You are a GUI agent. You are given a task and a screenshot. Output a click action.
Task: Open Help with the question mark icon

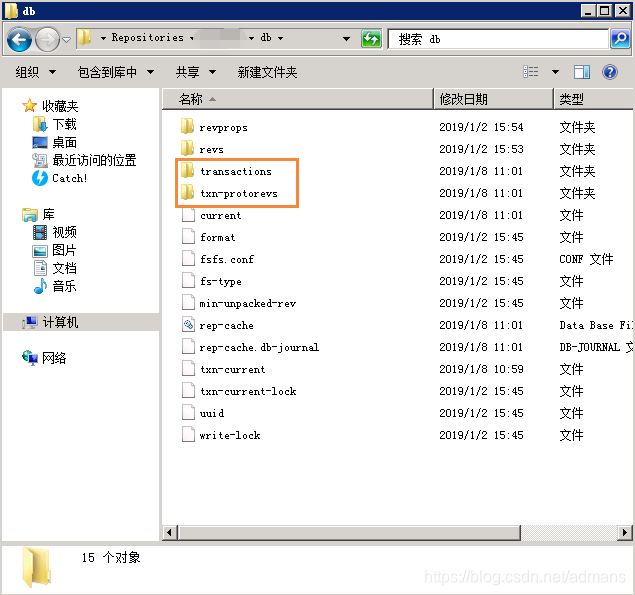(609, 72)
